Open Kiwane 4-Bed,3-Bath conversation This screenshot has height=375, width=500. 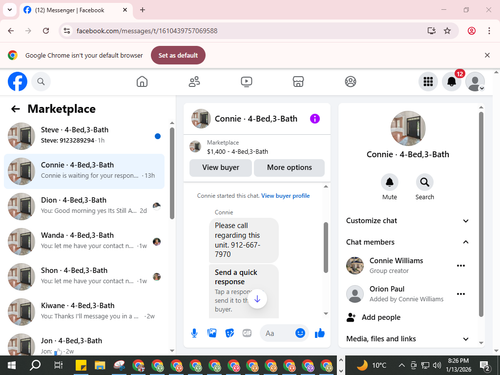[84, 312]
